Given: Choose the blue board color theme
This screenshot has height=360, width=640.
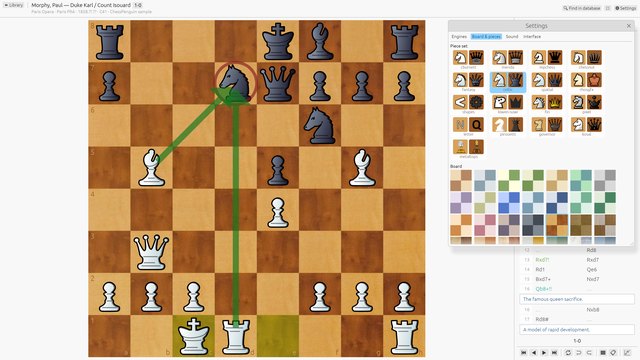Looking at the screenshot, I should [x=509, y=203].
